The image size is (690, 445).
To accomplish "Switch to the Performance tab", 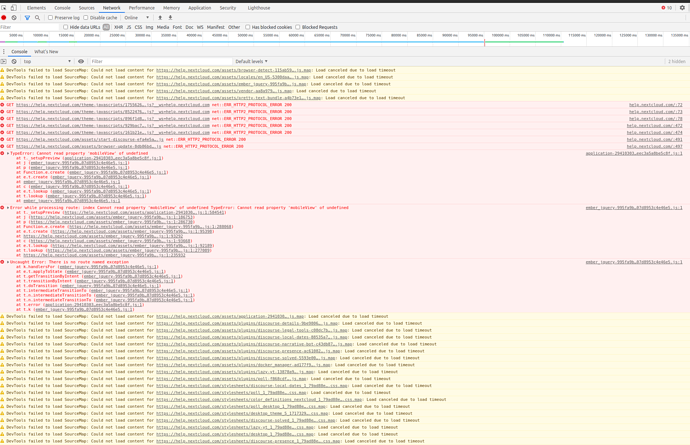I will [142, 8].
